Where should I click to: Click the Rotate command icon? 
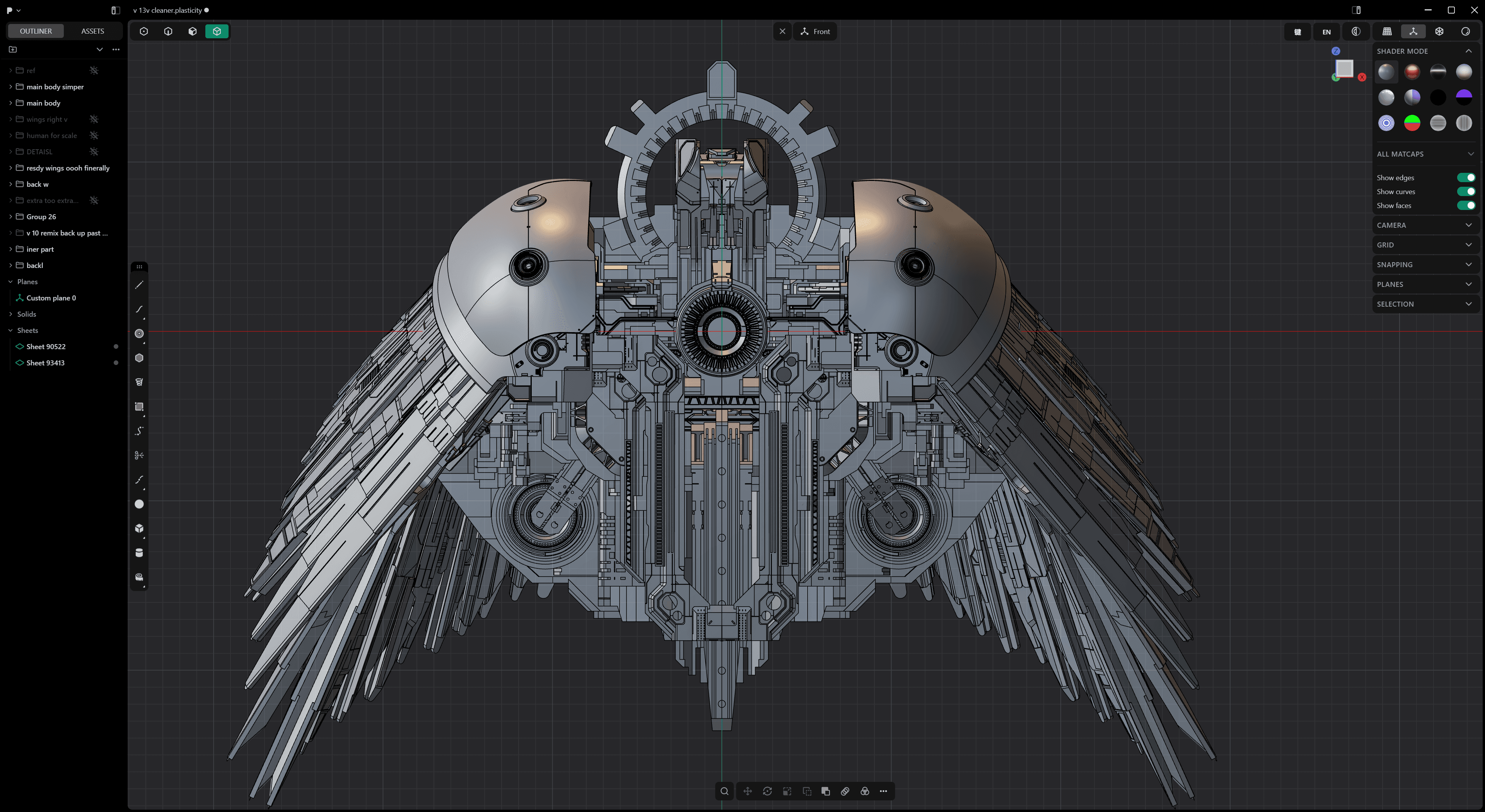(x=767, y=791)
